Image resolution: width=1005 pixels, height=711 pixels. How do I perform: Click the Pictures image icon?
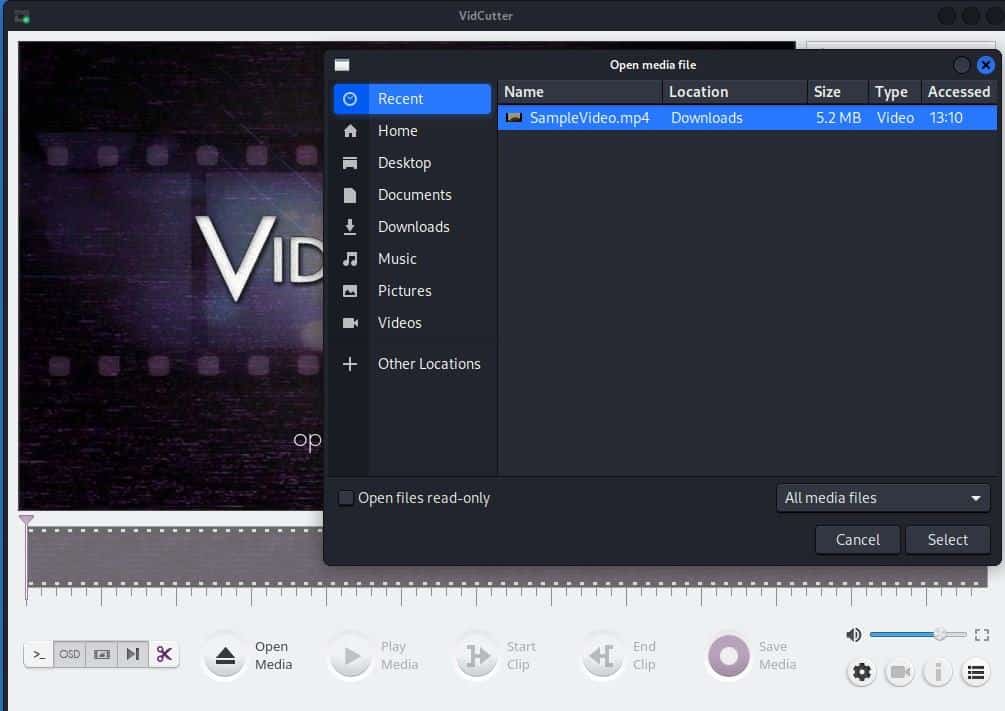pyautogui.click(x=350, y=291)
